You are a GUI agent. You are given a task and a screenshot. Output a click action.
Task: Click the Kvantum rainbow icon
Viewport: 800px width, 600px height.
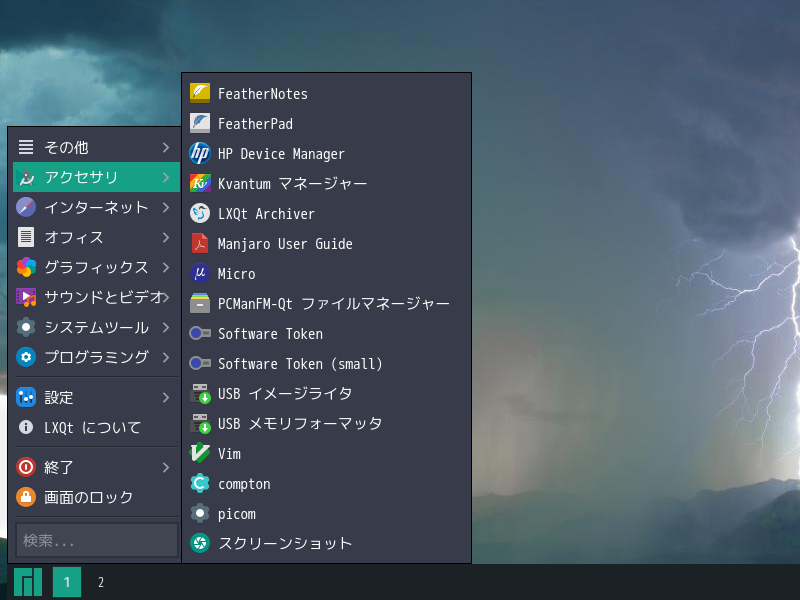(199, 183)
